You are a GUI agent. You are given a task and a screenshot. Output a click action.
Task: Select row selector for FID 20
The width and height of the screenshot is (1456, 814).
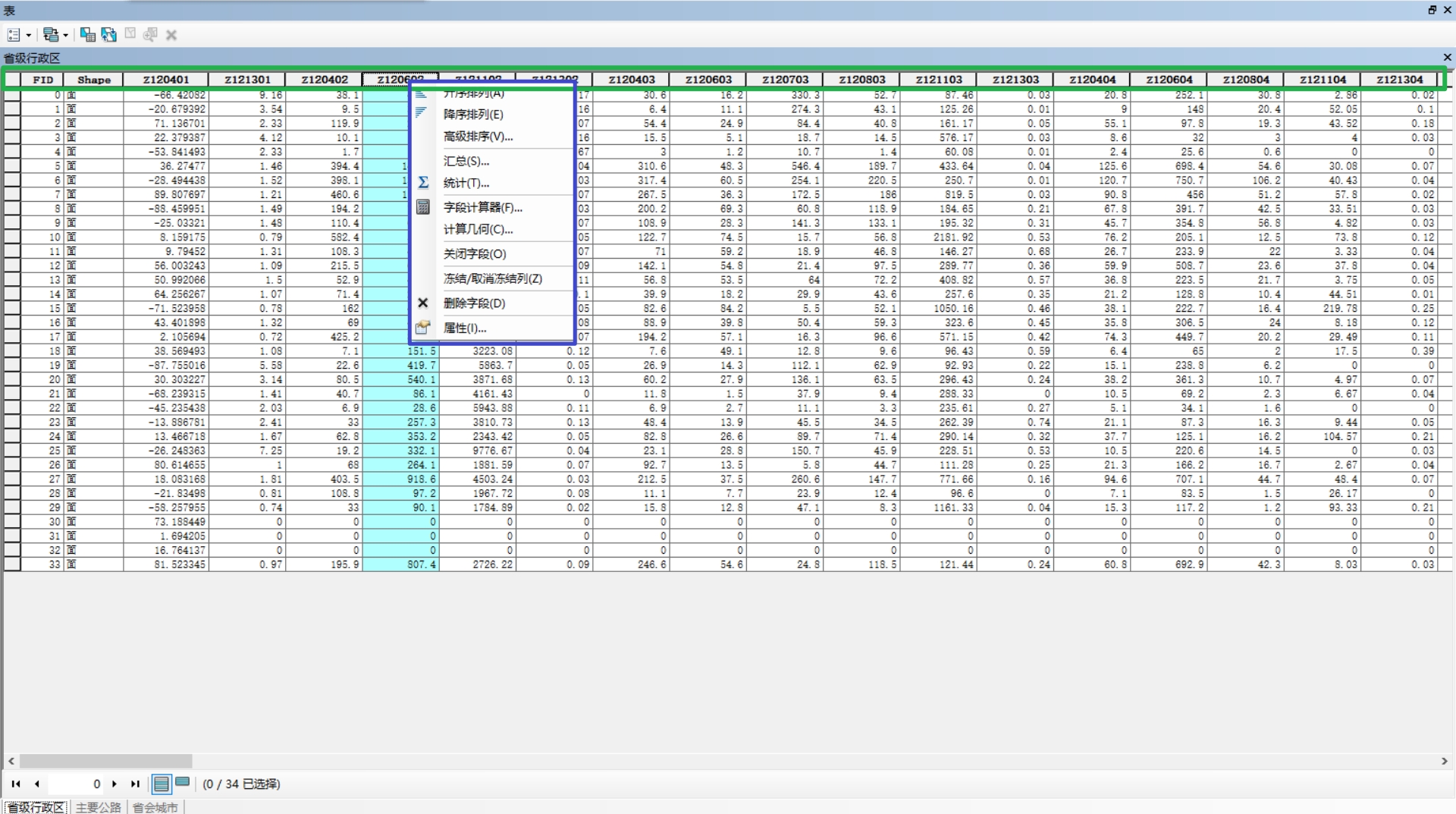pyautogui.click(x=12, y=379)
